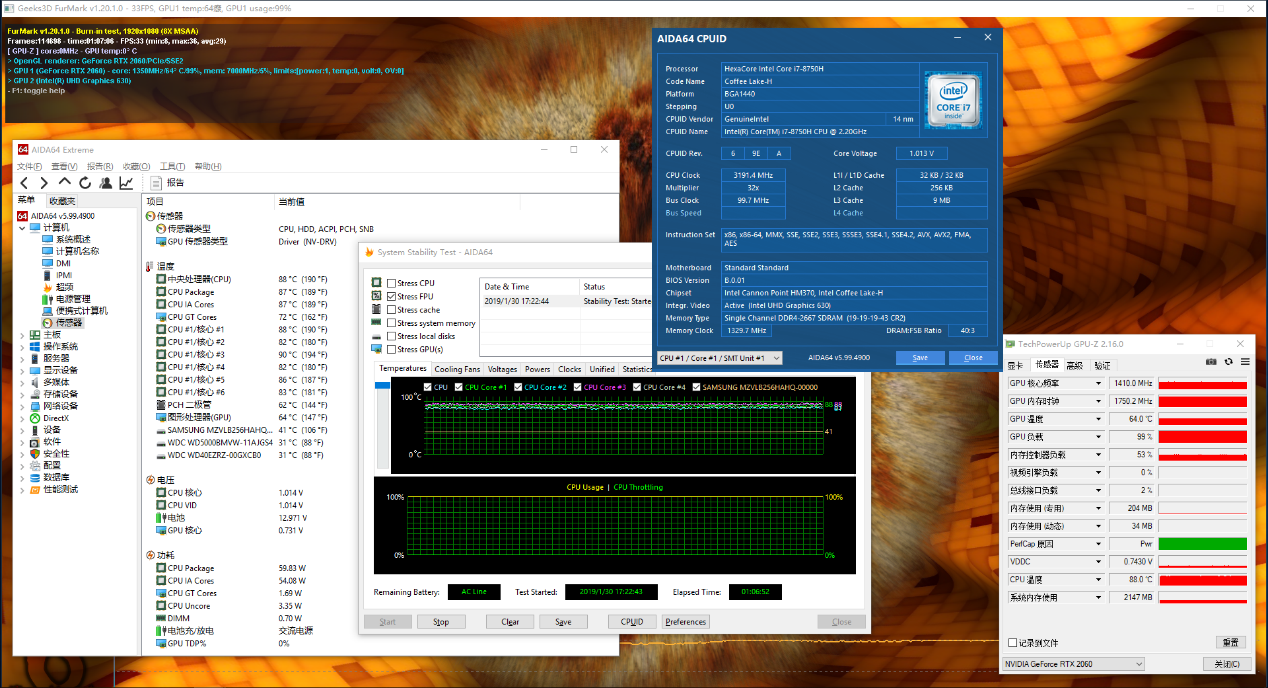Image resolution: width=1268 pixels, height=688 pixels.
Task: Toggle CPU Core #3 graph checkbox
Action: coord(578,387)
